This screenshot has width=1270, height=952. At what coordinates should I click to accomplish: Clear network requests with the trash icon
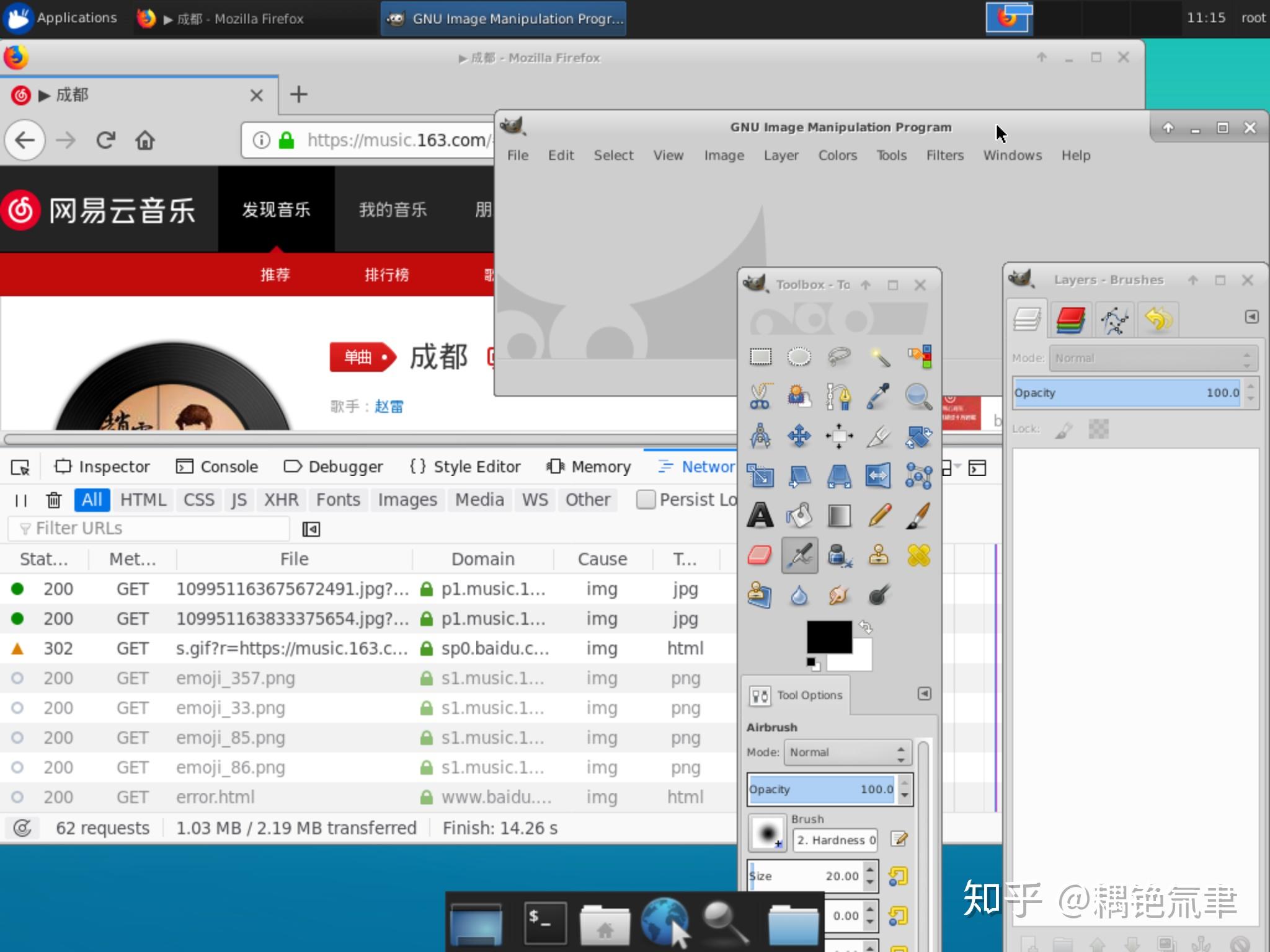tap(55, 500)
